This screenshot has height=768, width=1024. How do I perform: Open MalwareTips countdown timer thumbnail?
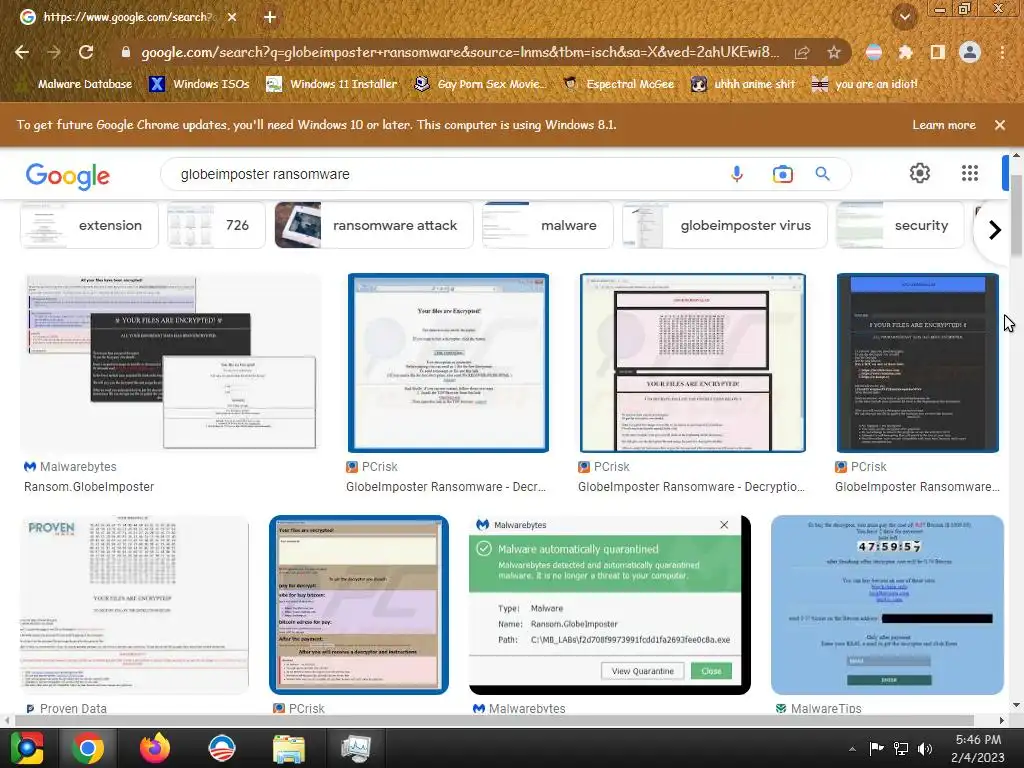(x=887, y=605)
